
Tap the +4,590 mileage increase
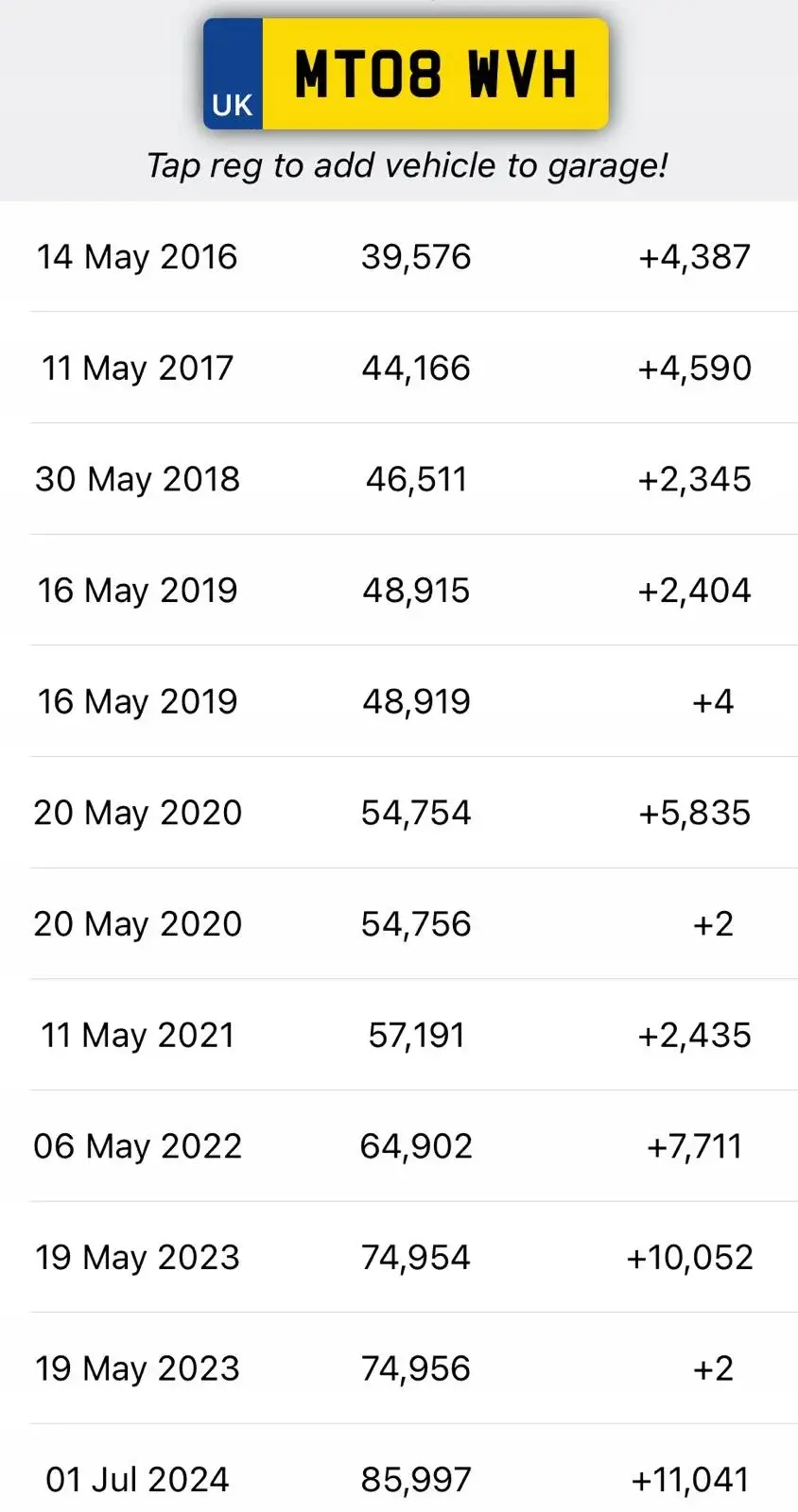(694, 368)
